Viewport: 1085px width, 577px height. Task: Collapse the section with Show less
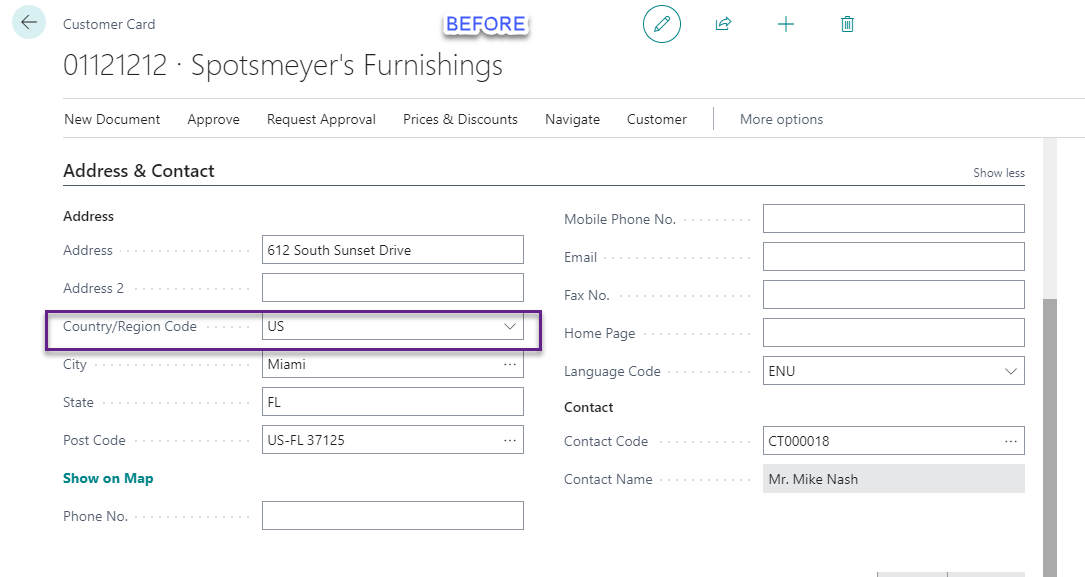(x=998, y=172)
